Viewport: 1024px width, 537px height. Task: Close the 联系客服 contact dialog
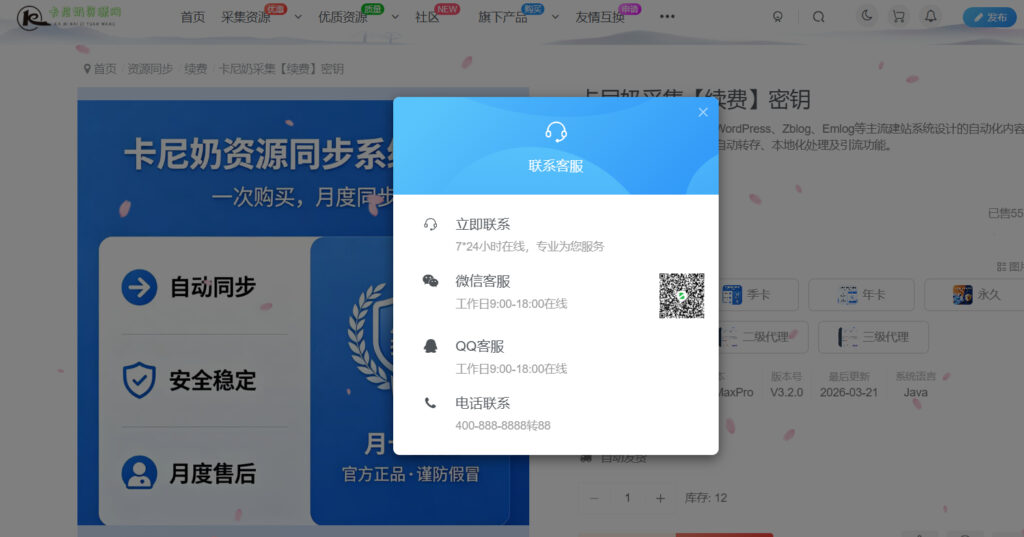[x=703, y=112]
